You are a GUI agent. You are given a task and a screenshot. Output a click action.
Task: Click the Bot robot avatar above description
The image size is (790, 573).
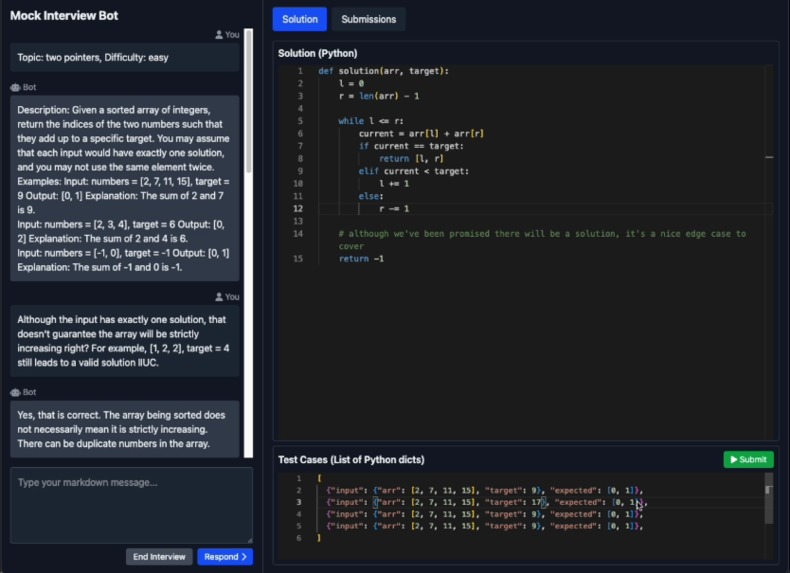tap(15, 87)
